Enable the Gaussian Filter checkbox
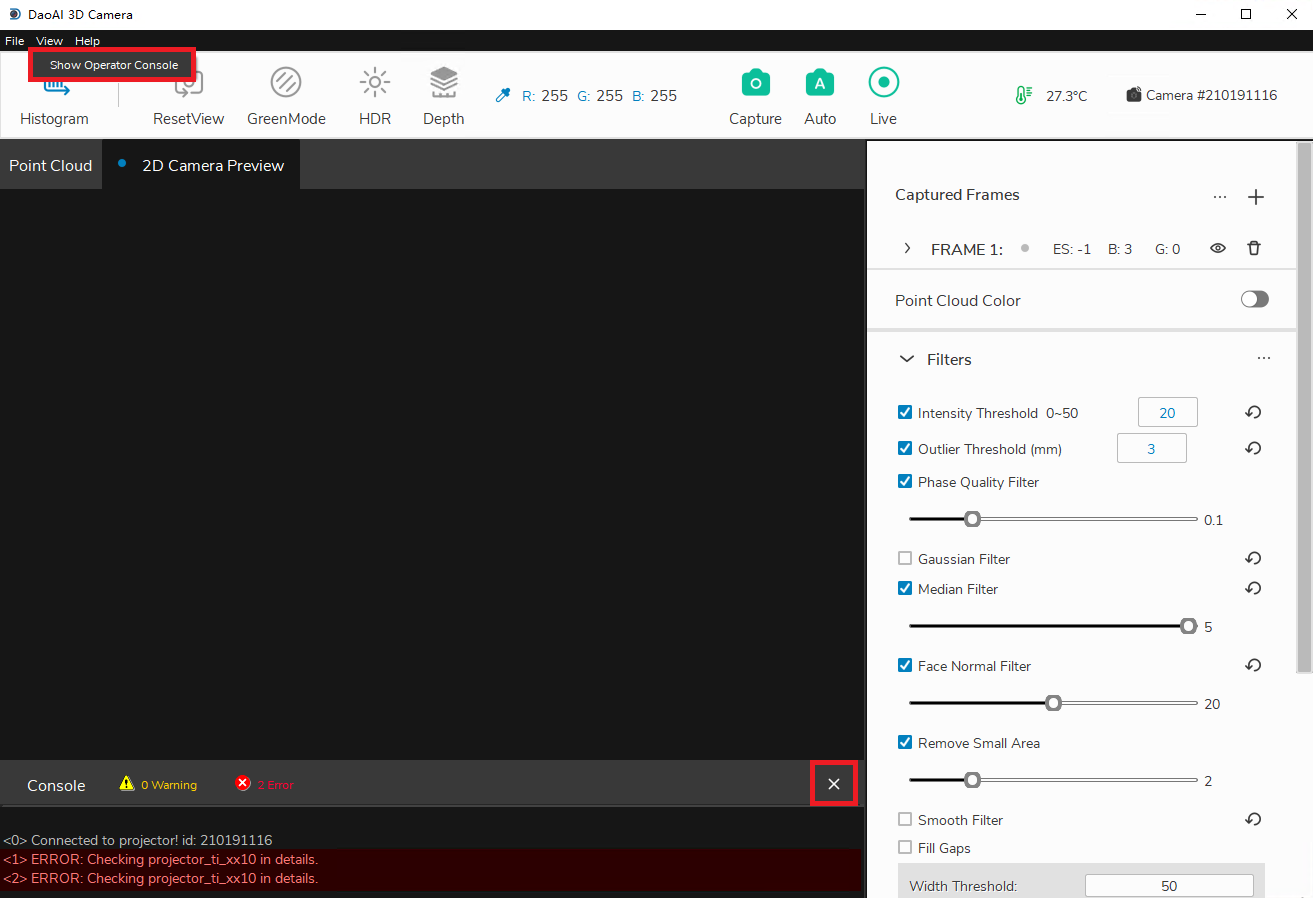1313x898 pixels. click(x=905, y=558)
